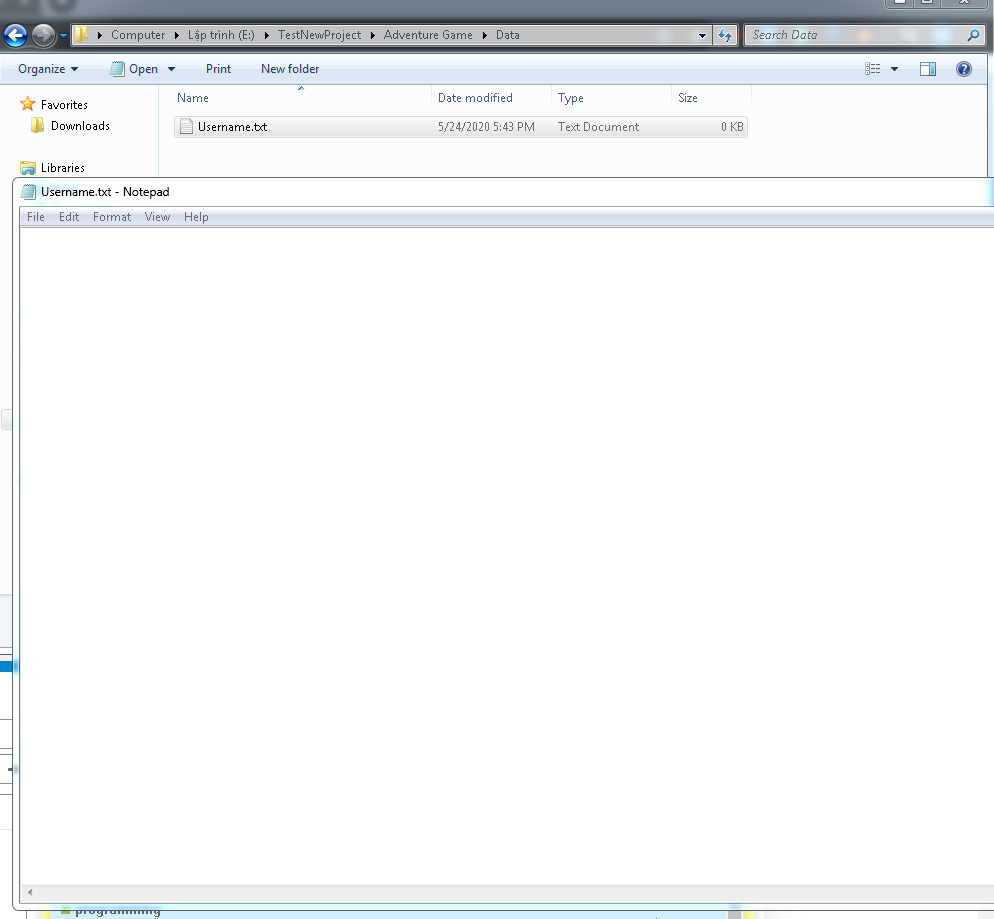This screenshot has height=919, width=994.
Task: Open the view options dropdown arrow
Action: [894, 69]
